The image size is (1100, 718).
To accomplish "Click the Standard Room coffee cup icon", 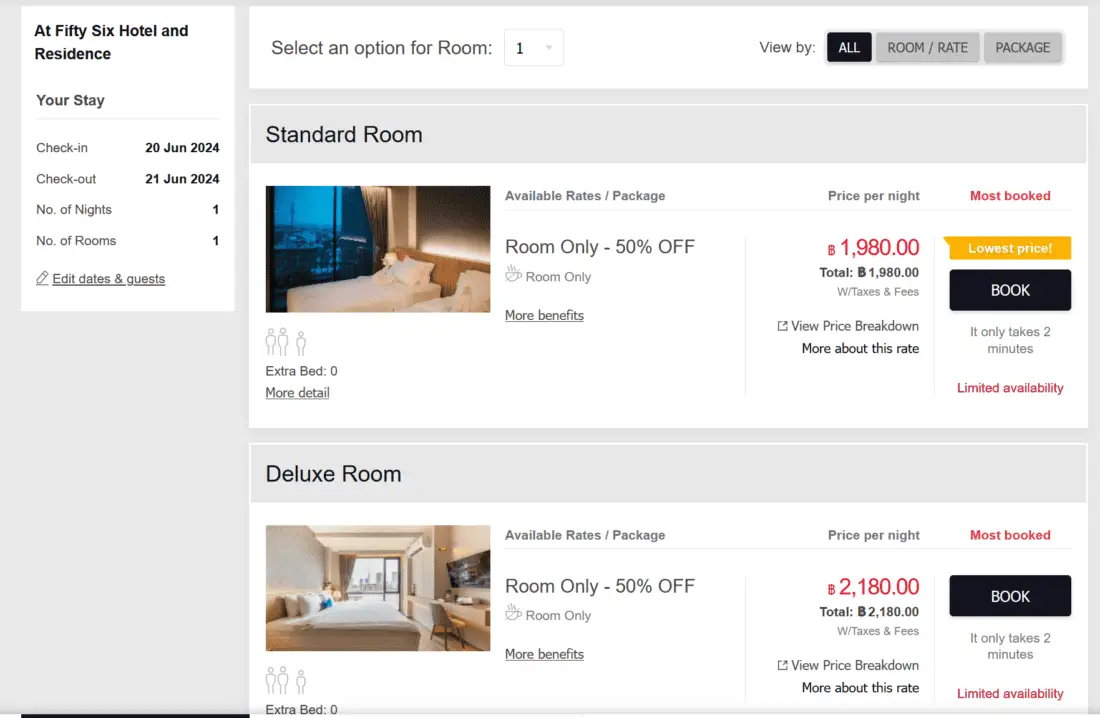I will 514,275.
